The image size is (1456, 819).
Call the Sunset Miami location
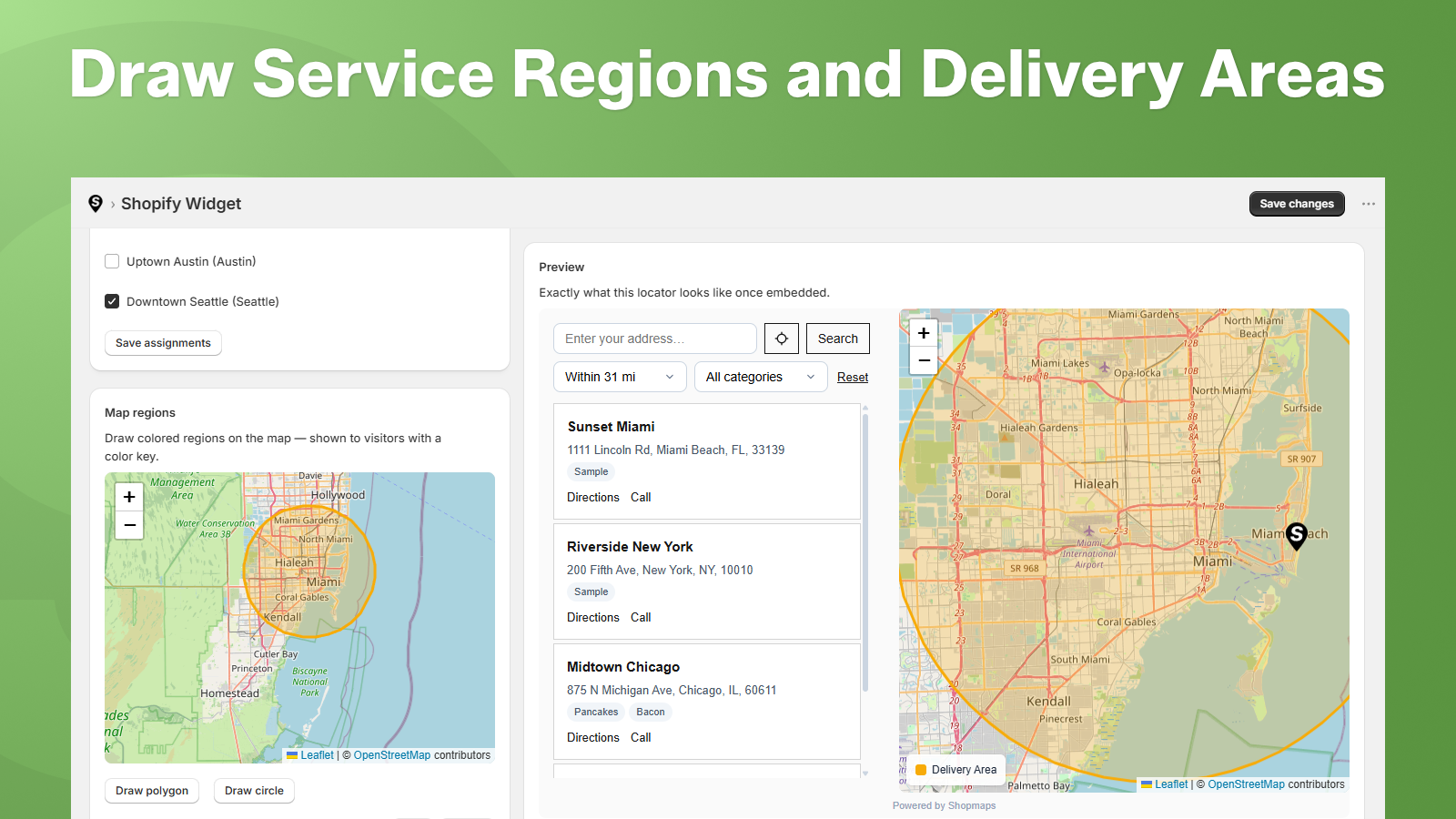point(641,498)
